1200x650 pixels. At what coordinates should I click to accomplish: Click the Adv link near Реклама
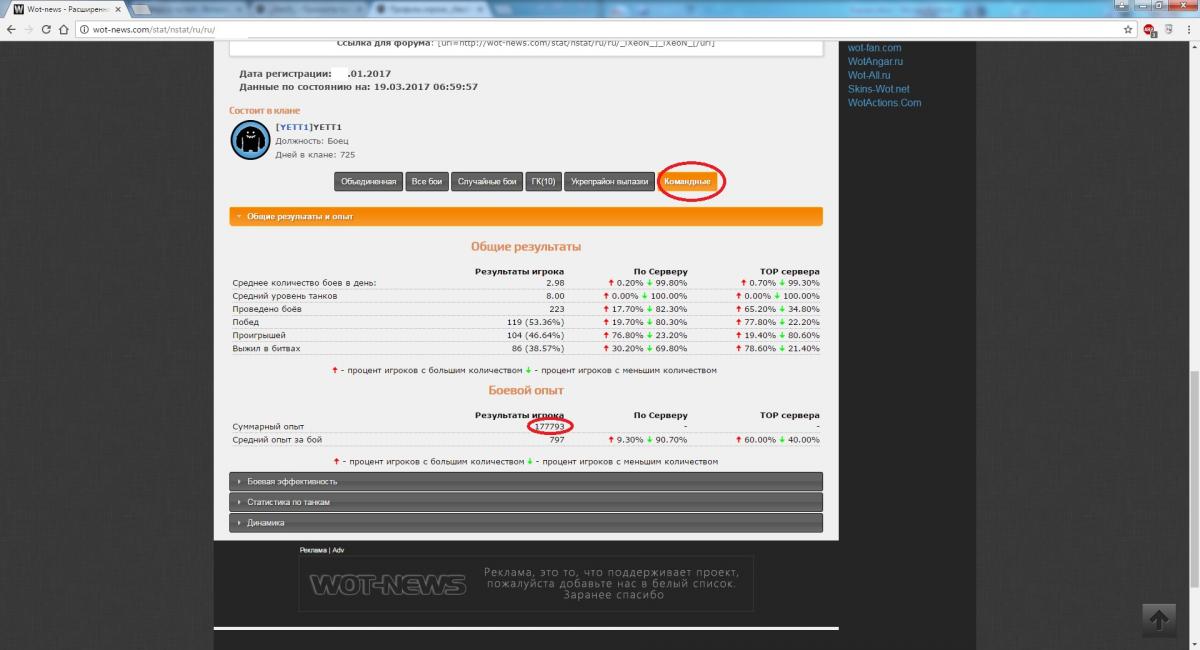(x=338, y=550)
